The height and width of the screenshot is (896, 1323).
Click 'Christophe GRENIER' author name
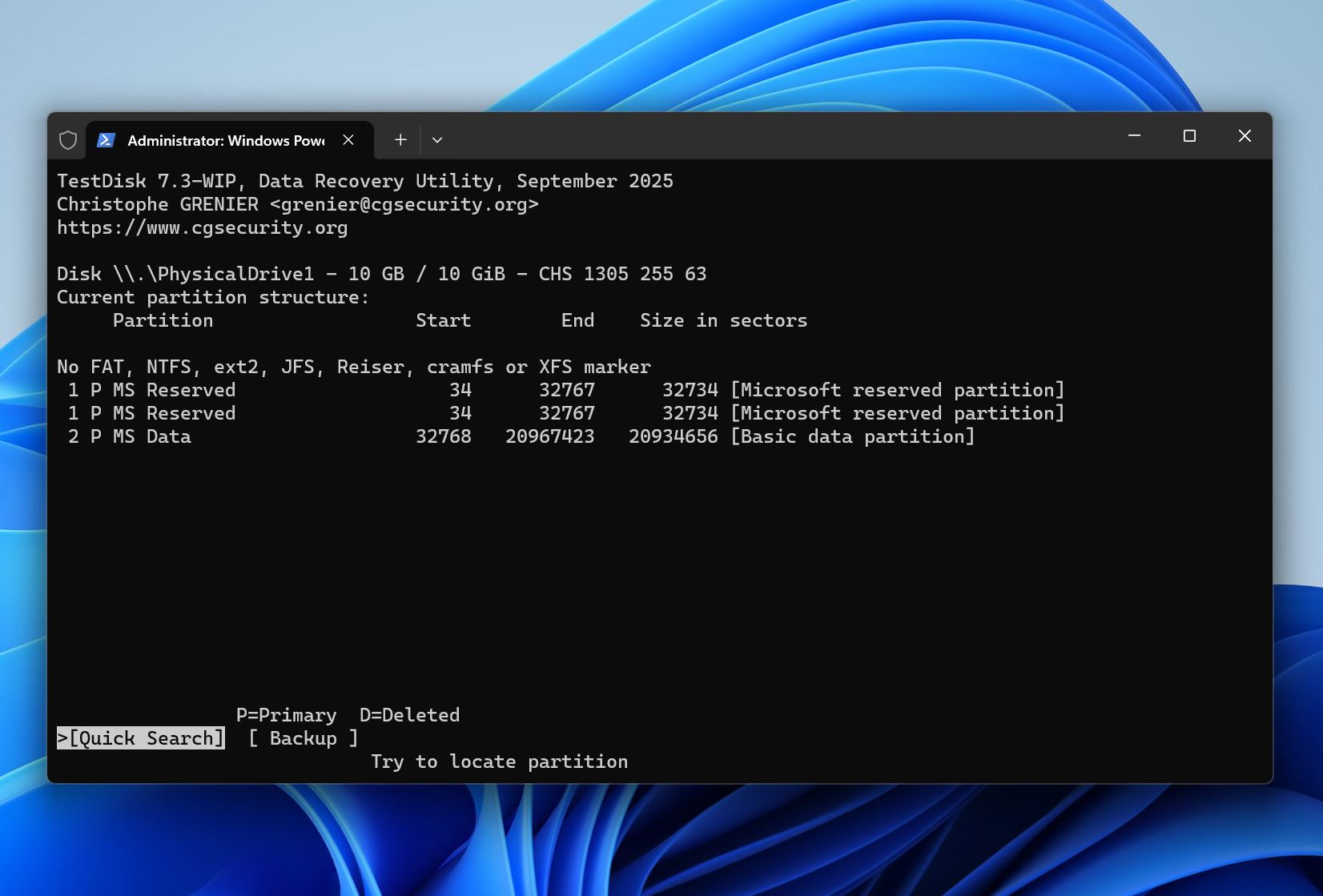pyautogui.click(x=158, y=204)
